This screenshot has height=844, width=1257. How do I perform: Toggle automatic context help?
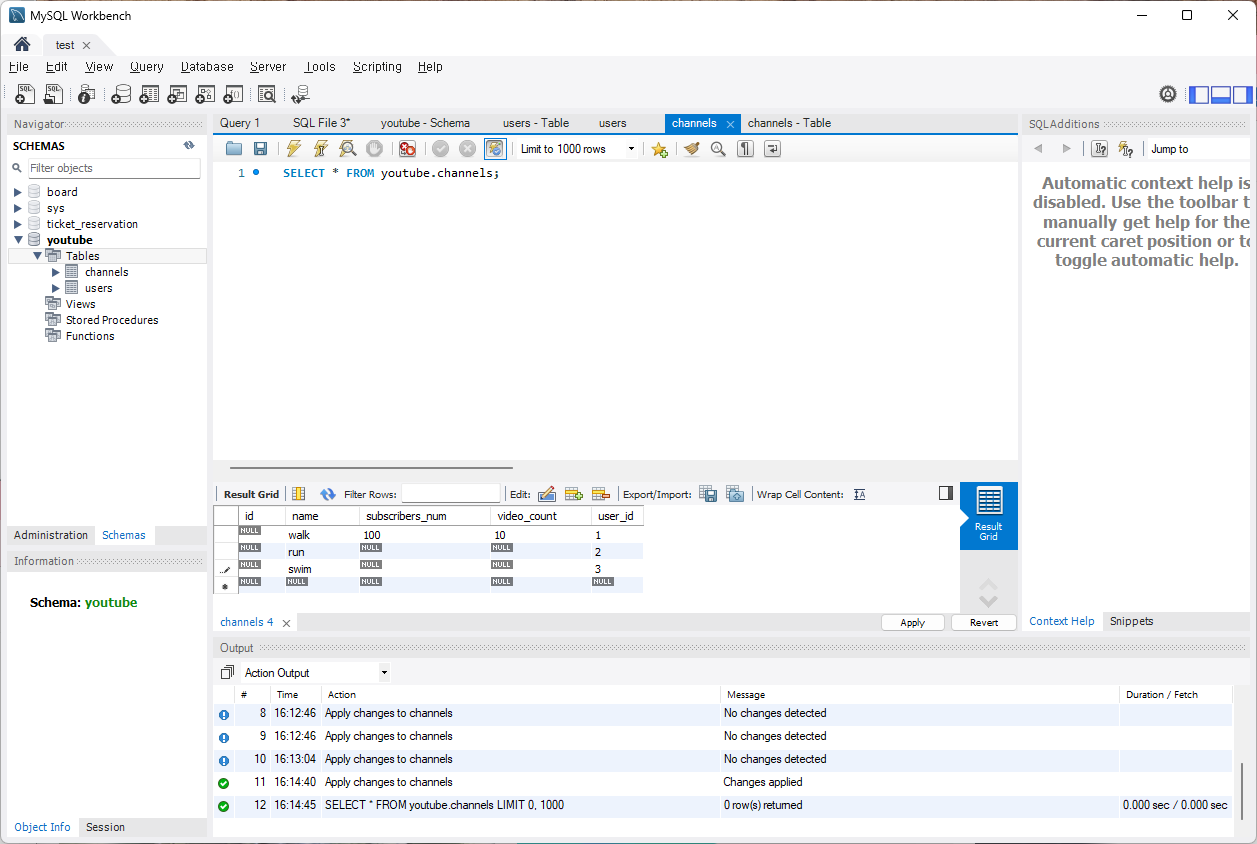coord(1127,149)
